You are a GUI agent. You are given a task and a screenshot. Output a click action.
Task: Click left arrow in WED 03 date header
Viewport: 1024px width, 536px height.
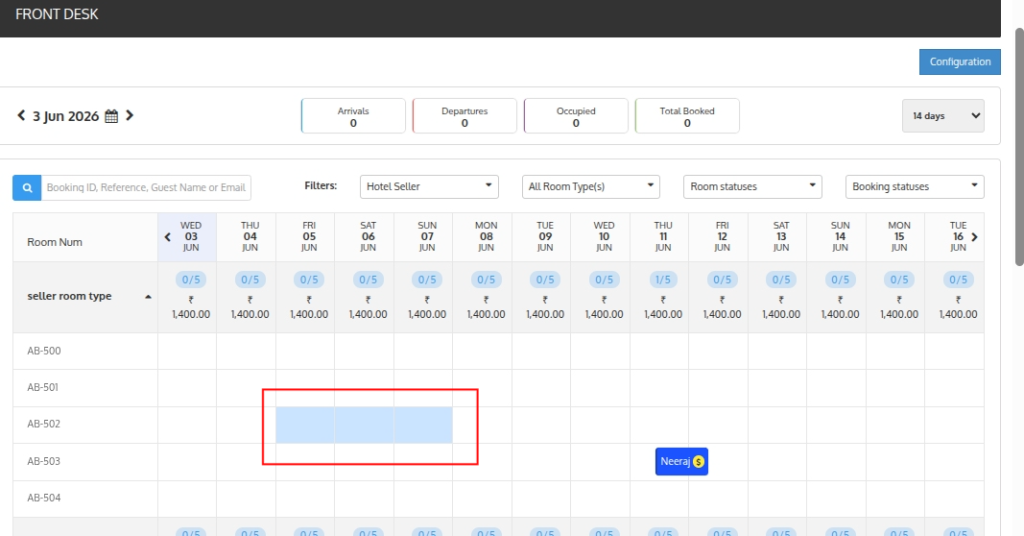168,237
